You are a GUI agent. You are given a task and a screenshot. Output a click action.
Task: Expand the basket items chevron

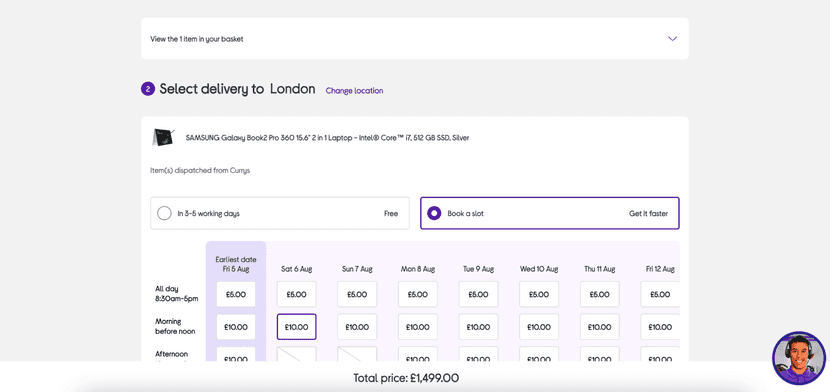[672, 39]
